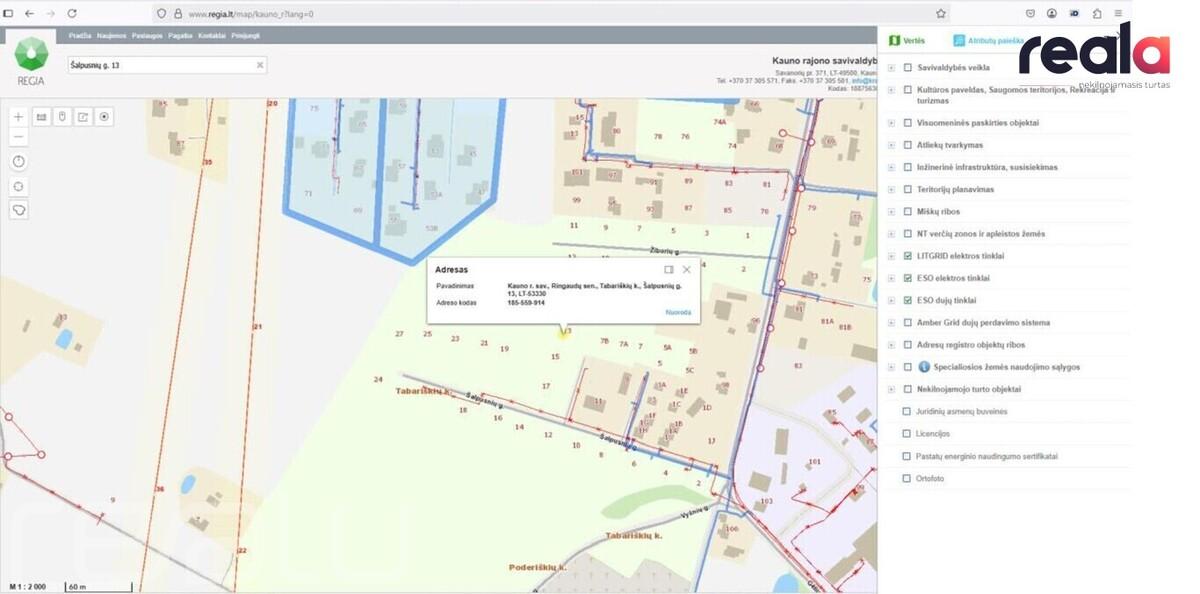Expand Inžinerinė infrastruktūra, susisiekimas group
Viewport: 1200px width, 594px height.
coord(891,167)
